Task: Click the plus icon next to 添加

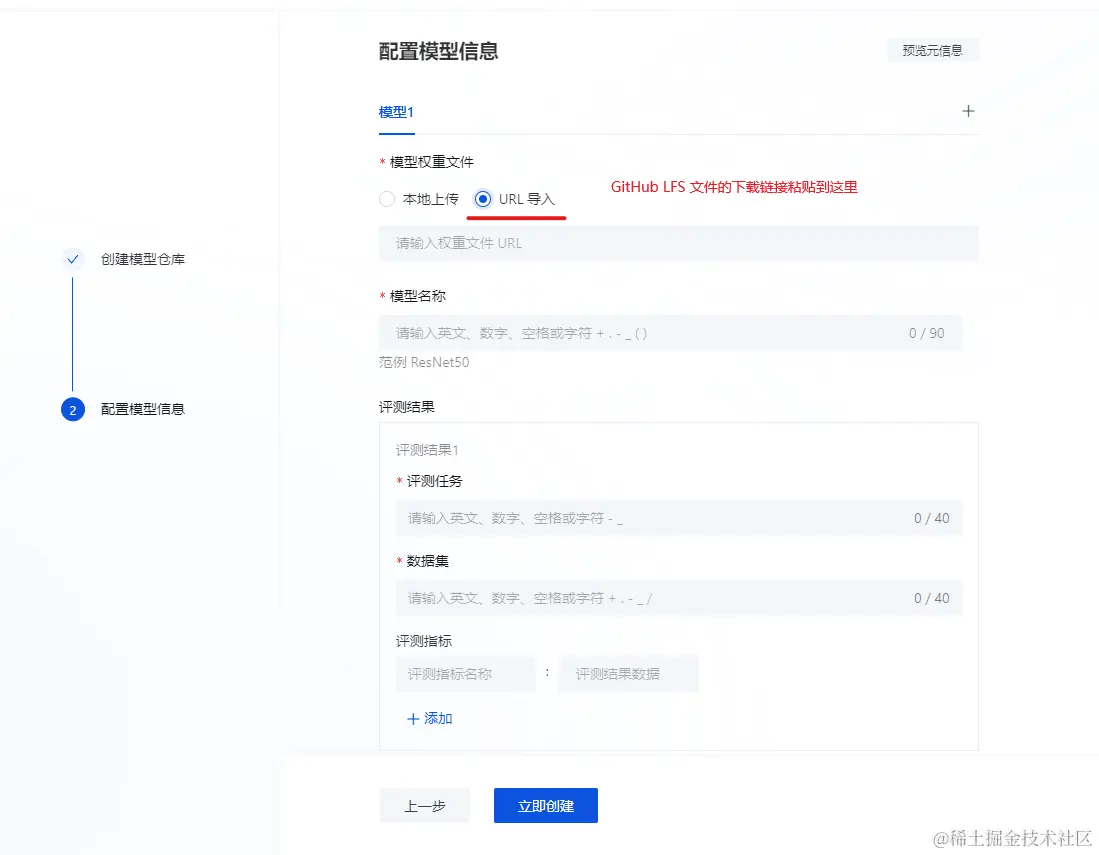Action: point(413,718)
